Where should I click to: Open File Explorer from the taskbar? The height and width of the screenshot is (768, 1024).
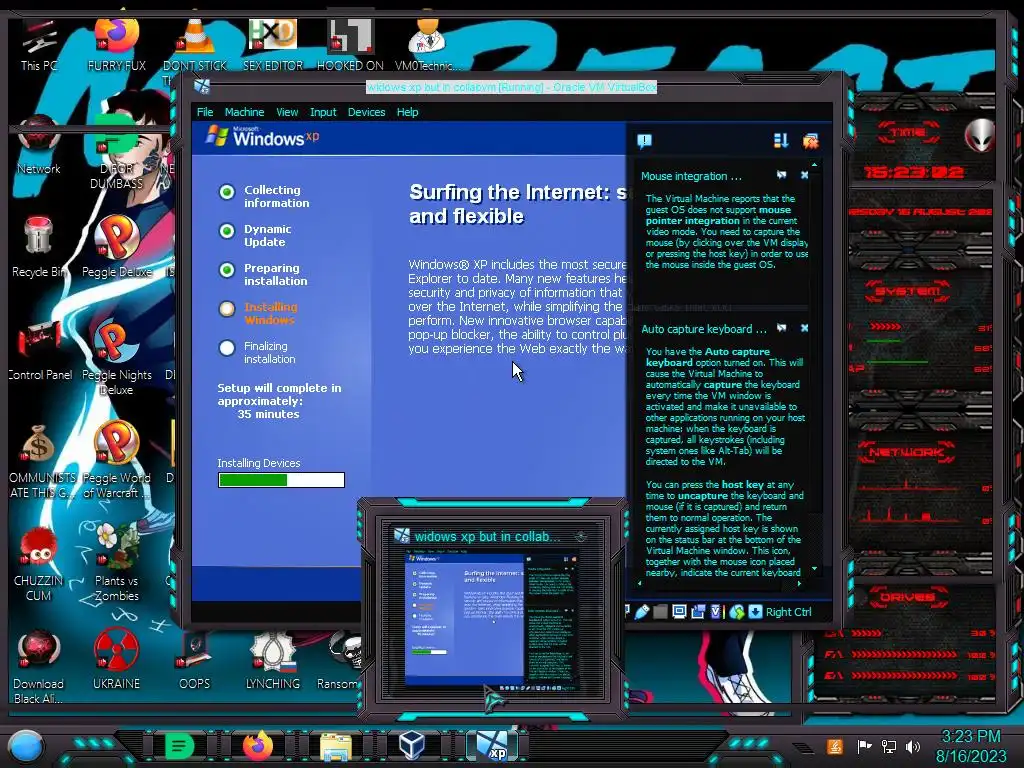(x=336, y=747)
